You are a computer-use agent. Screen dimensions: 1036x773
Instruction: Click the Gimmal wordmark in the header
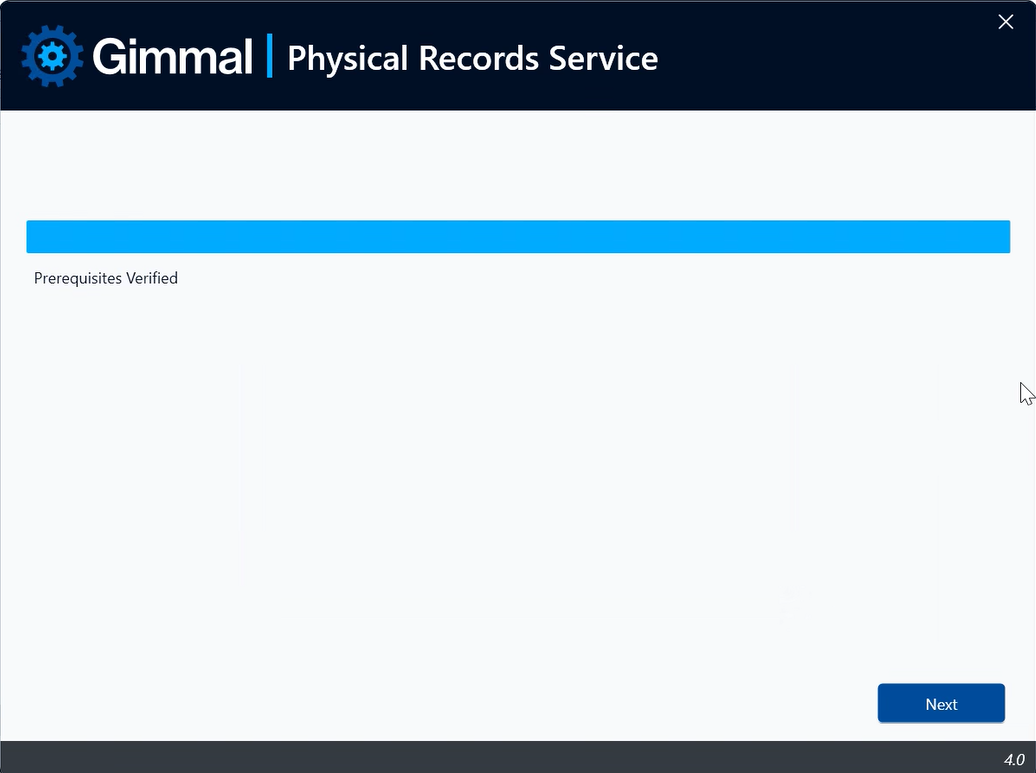click(172, 56)
